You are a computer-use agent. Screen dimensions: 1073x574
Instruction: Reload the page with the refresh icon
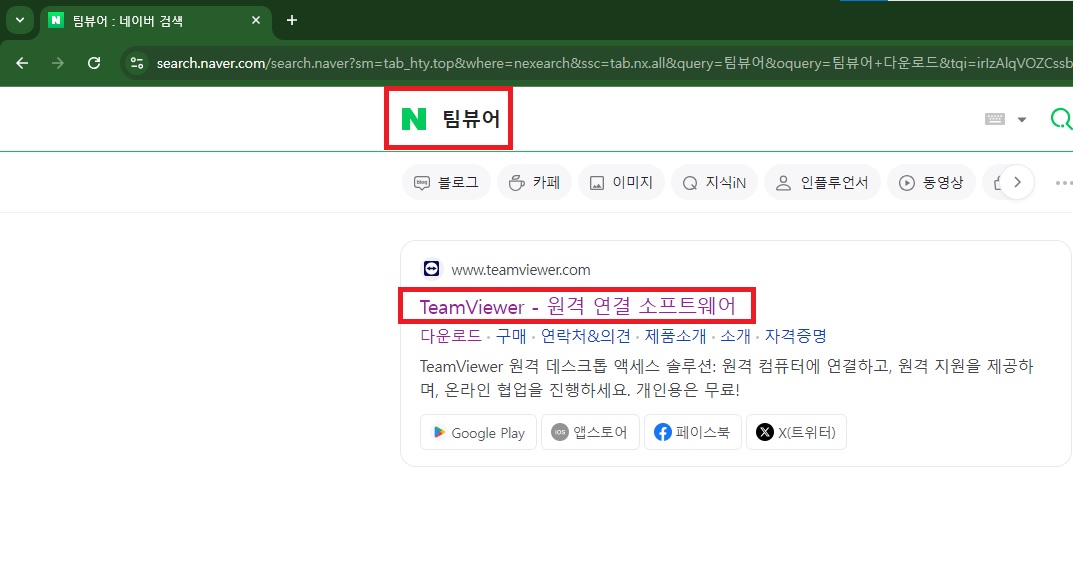94,63
